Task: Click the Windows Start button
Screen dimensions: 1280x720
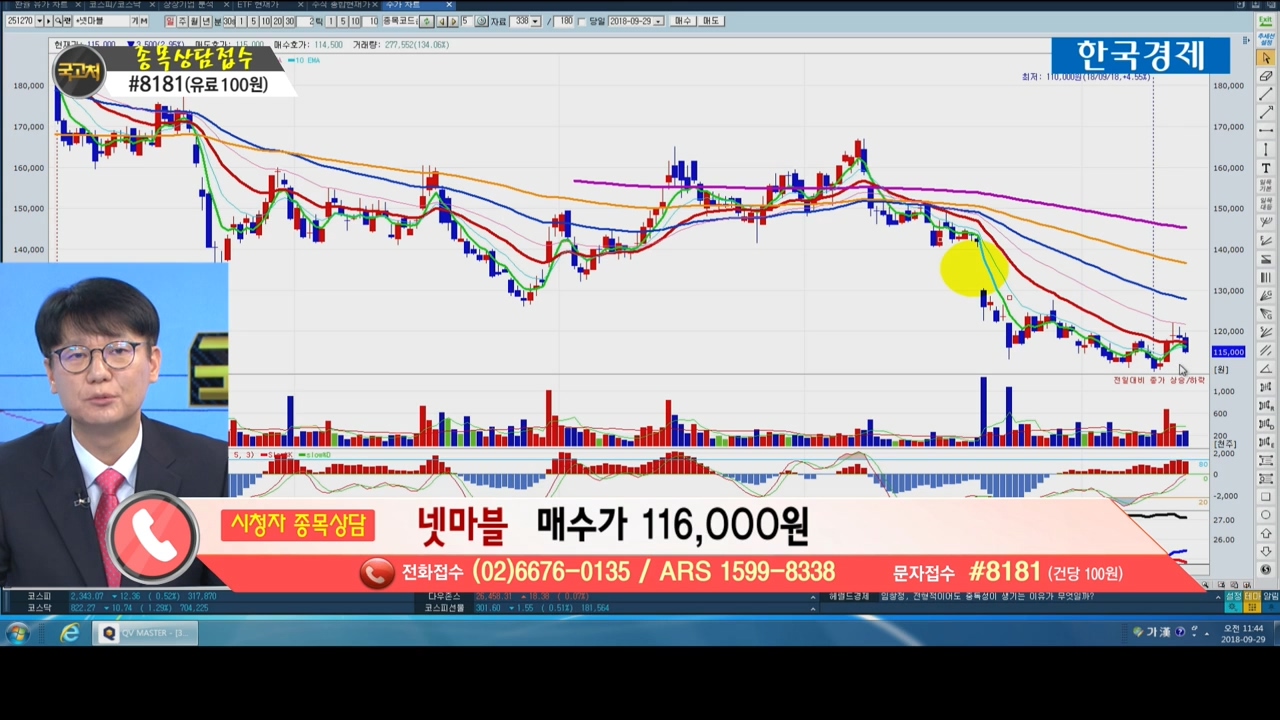Action: coord(17,633)
